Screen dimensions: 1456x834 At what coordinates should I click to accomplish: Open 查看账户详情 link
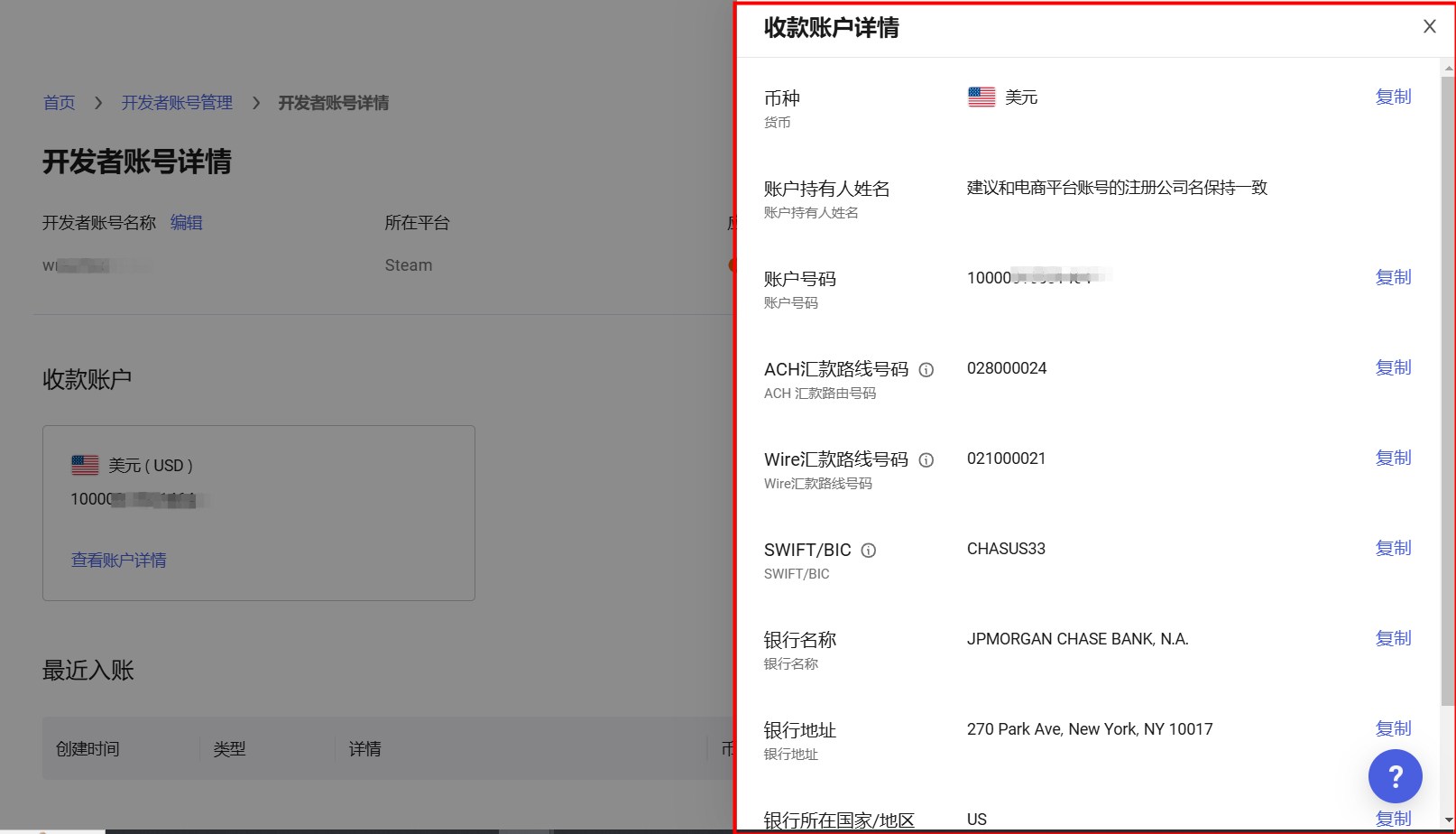(119, 561)
